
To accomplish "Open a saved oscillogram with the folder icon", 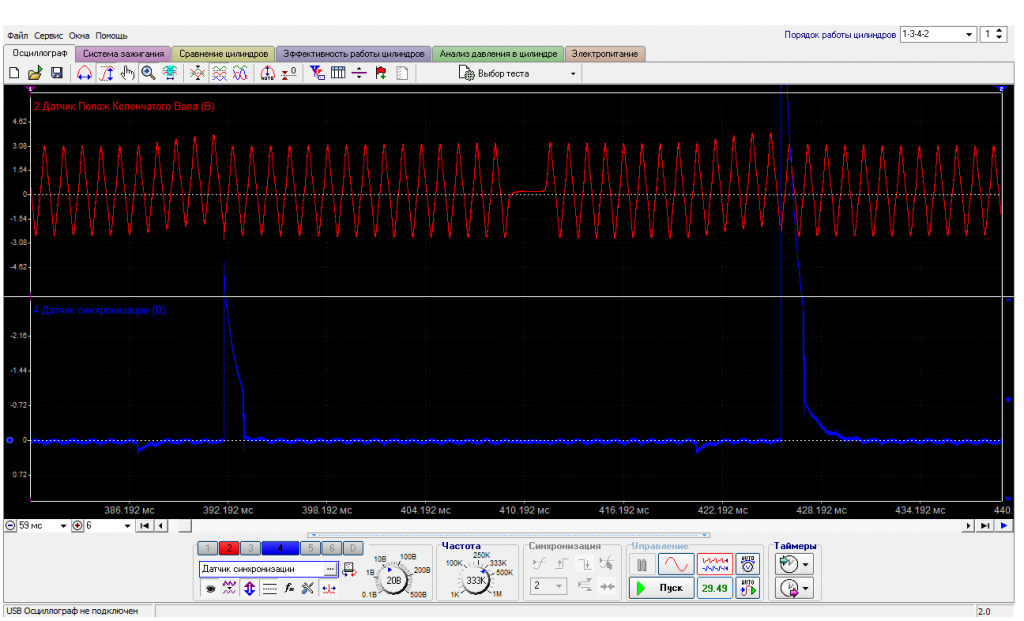I will click(35, 73).
